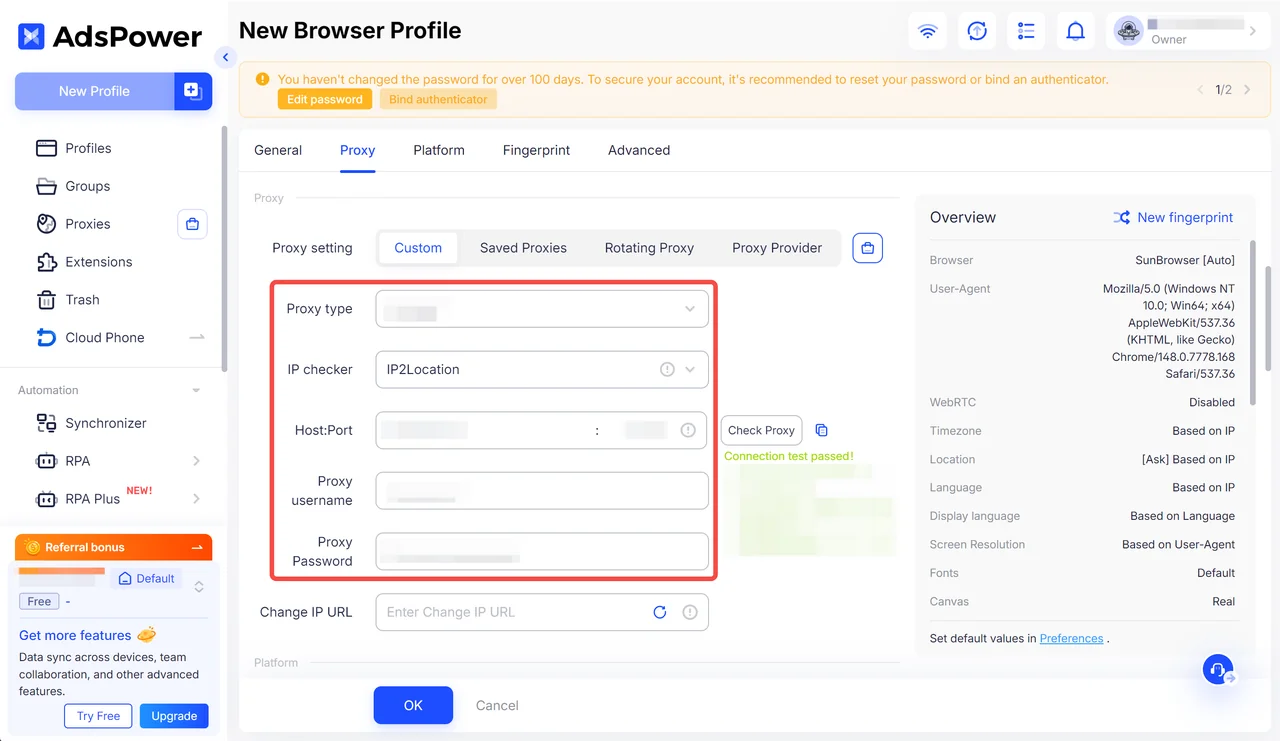Click the Try Free button
The width and height of the screenshot is (1280, 741).
(x=98, y=716)
